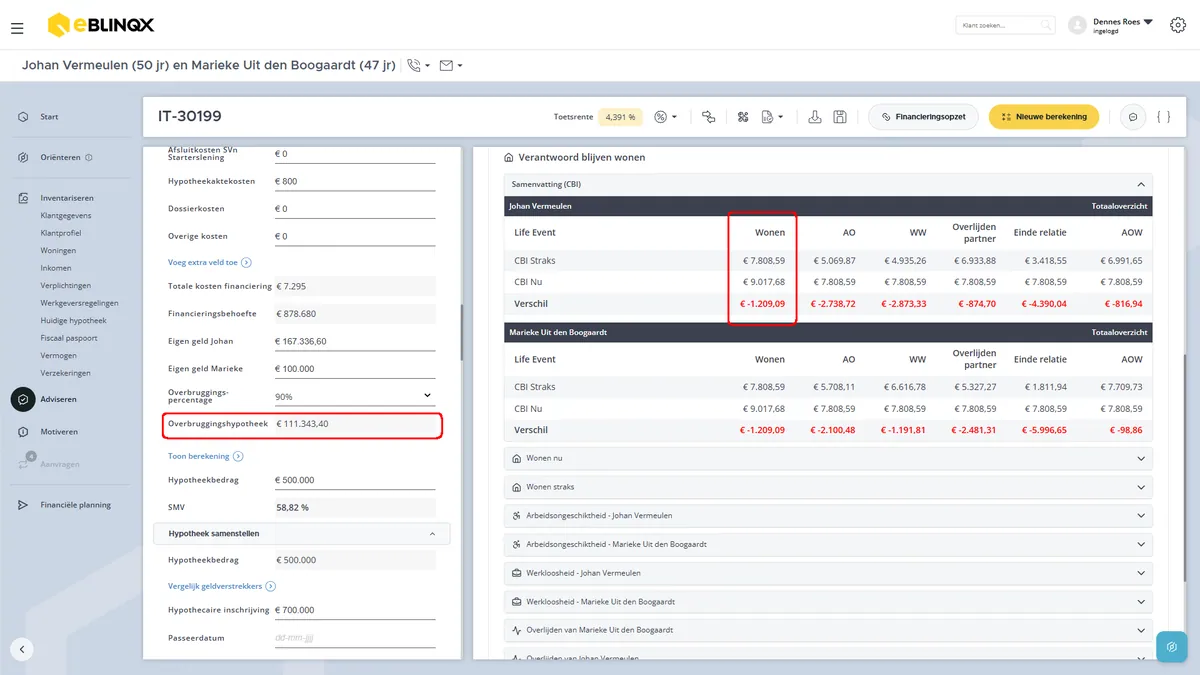This screenshot has height=675, width=1200.
Task: Open Klantgegevens in the sidebar
Action: [66, 215]
